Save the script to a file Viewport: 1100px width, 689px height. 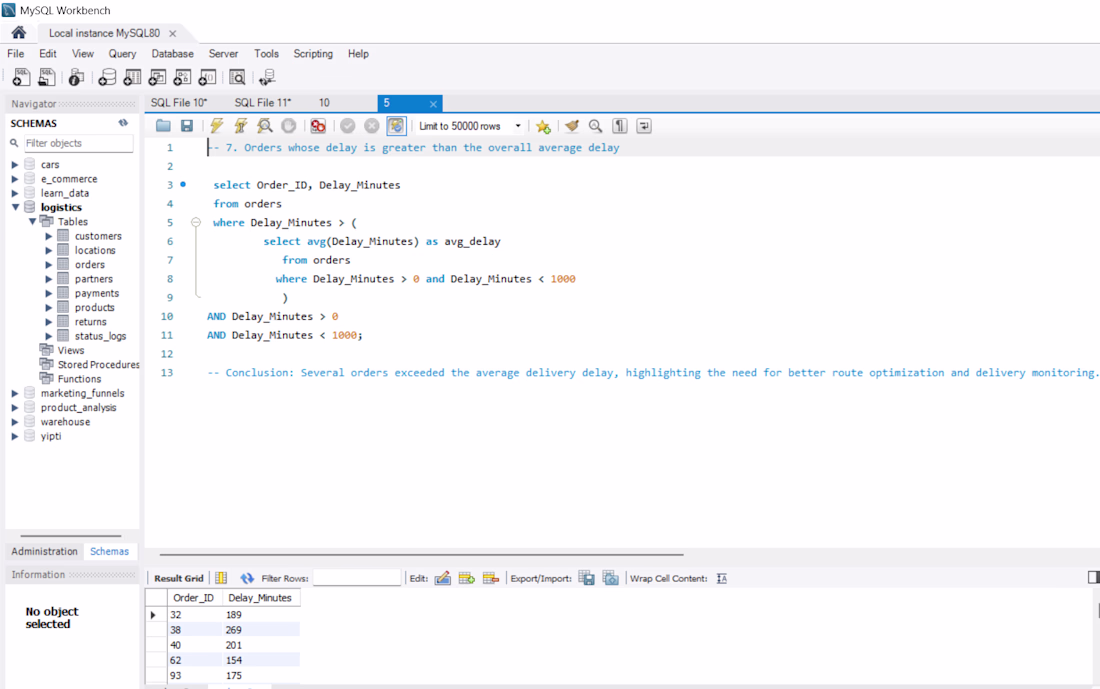tap(187, 126)
